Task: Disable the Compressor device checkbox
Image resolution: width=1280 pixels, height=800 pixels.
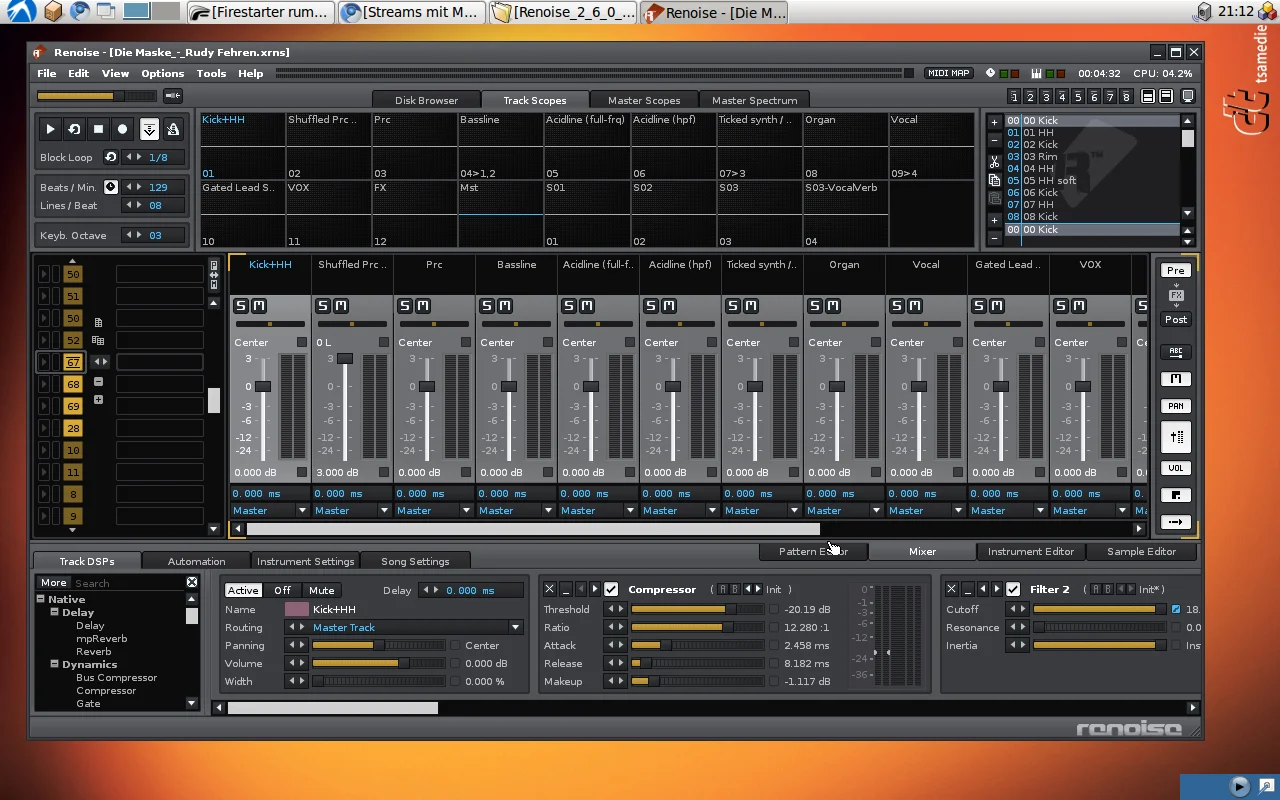Action: point(611,589)
